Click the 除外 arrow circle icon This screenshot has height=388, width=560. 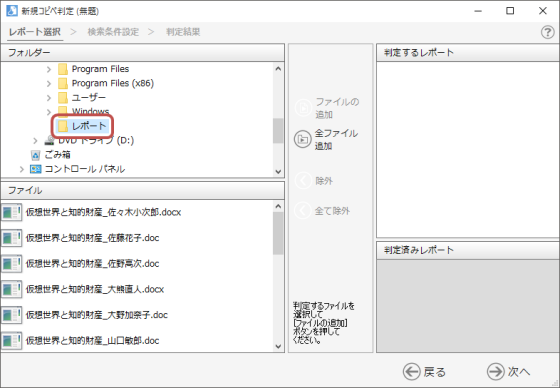[303, 181]
